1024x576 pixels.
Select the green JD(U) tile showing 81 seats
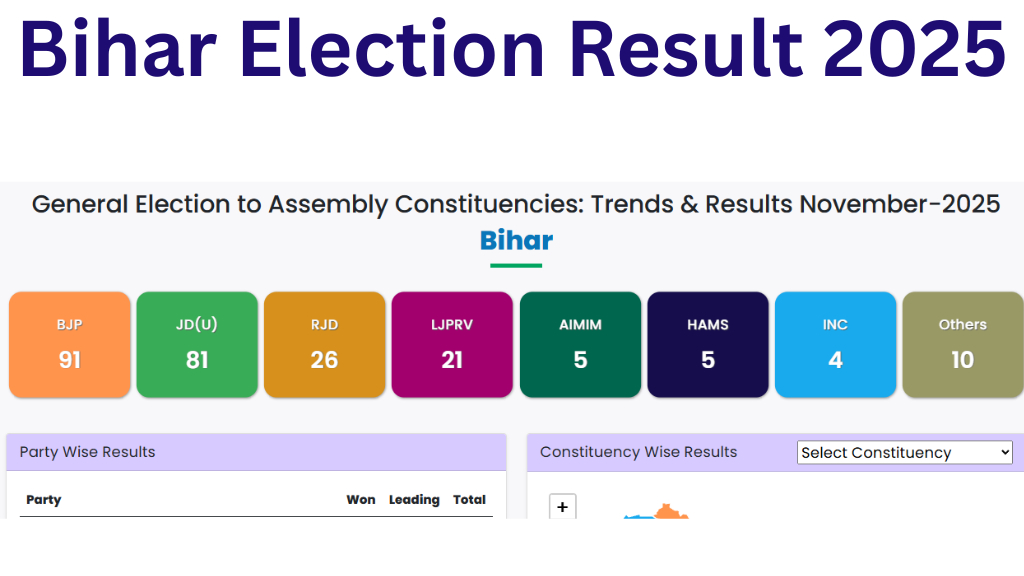(196, 344)
